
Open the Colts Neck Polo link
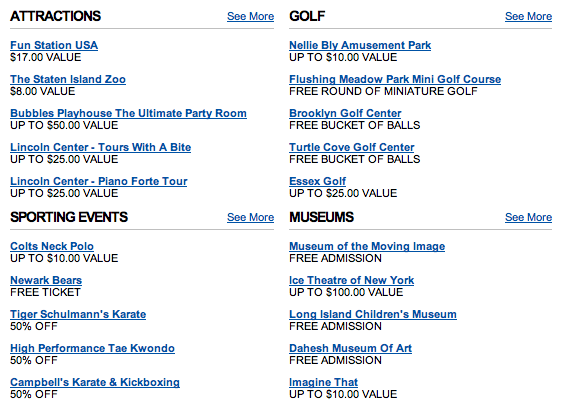(52, 246)
